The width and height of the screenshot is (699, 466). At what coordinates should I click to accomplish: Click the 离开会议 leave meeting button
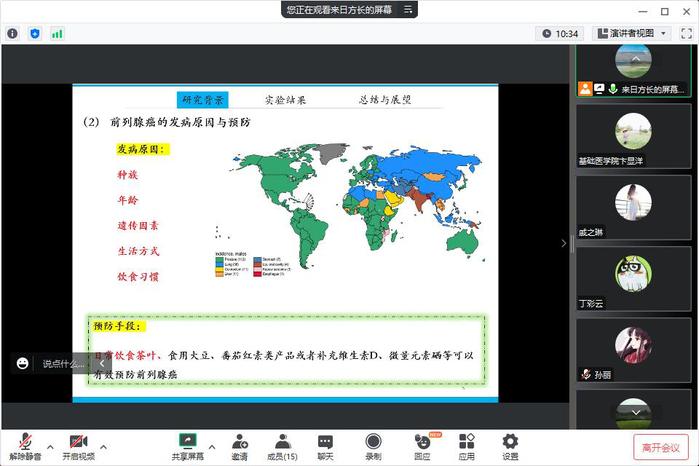[660, 447]
